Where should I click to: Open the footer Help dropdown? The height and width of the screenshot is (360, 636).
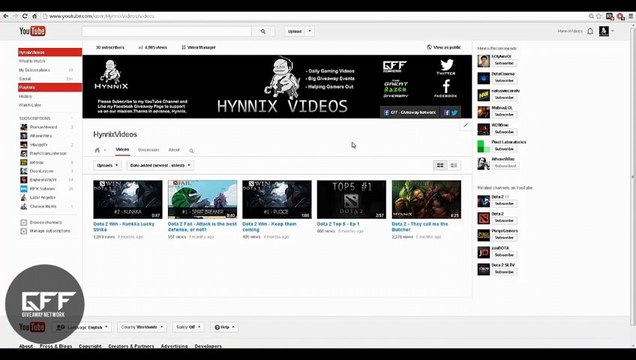pos(224,327)
